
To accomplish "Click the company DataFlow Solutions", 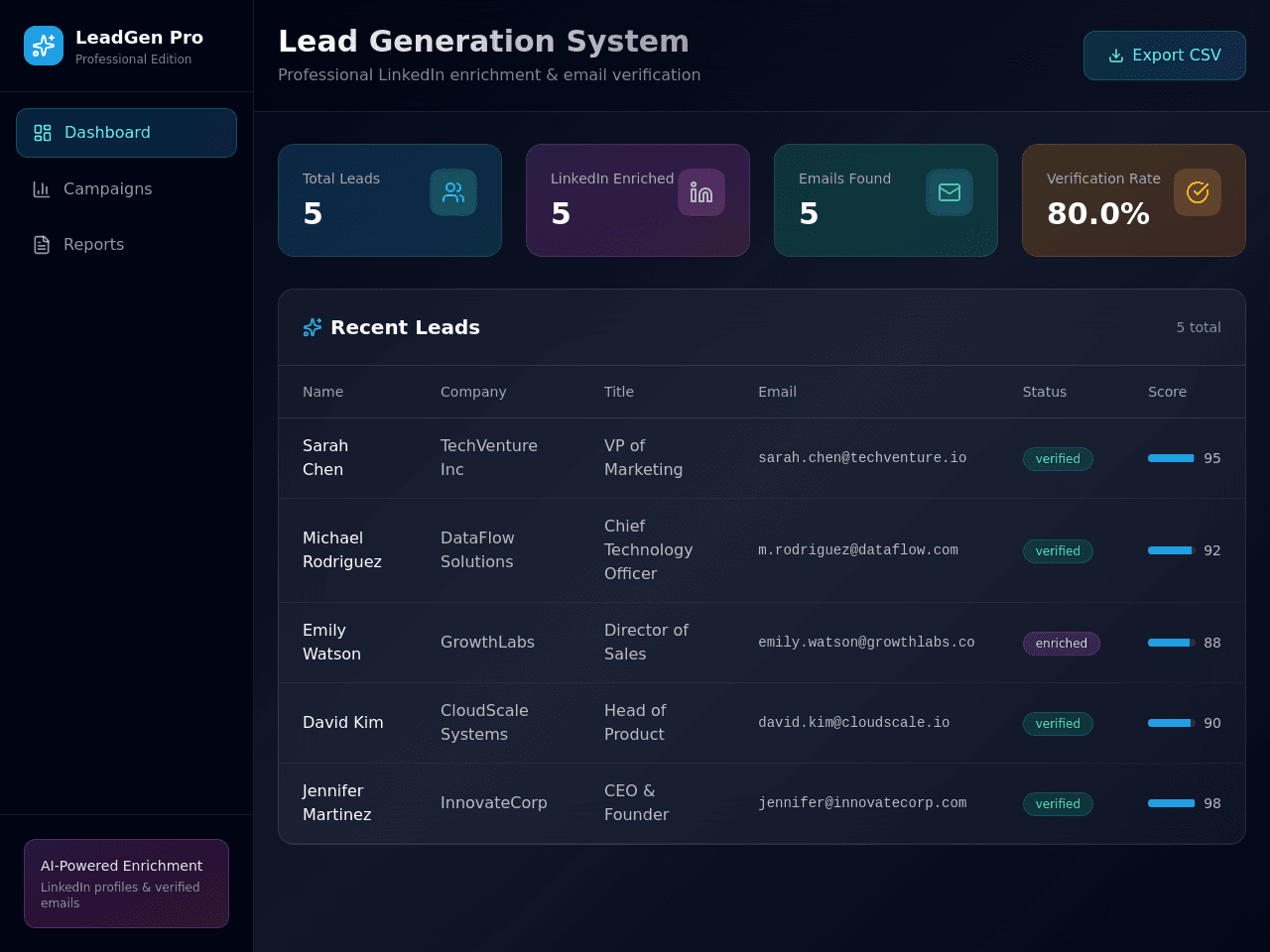I will coord(477,550).
